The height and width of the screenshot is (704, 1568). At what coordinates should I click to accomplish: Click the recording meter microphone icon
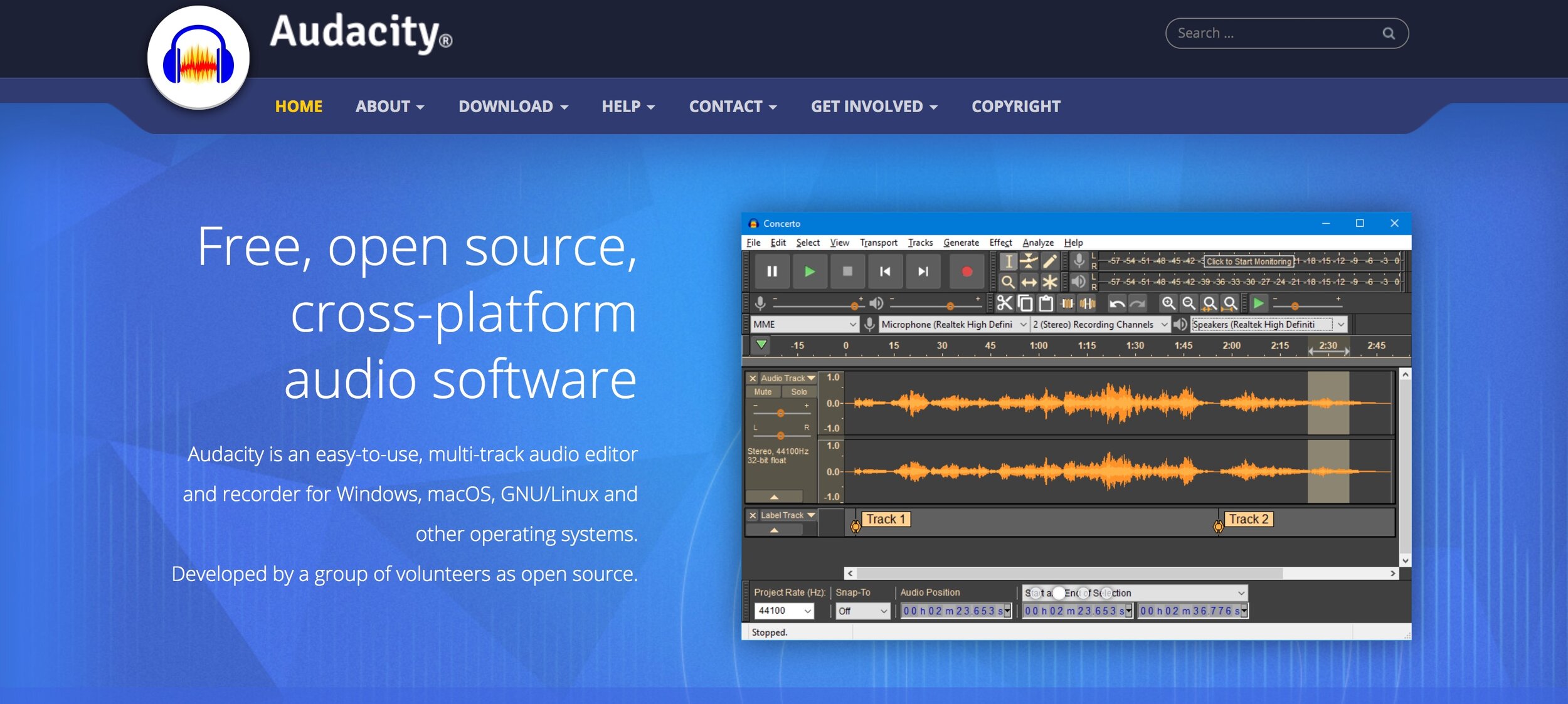[1079, 261]
